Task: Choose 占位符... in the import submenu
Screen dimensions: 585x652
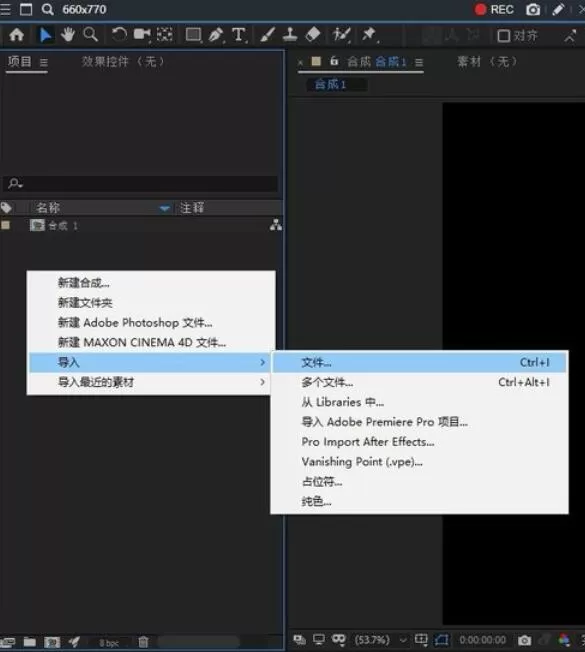Action: [419, 482]
